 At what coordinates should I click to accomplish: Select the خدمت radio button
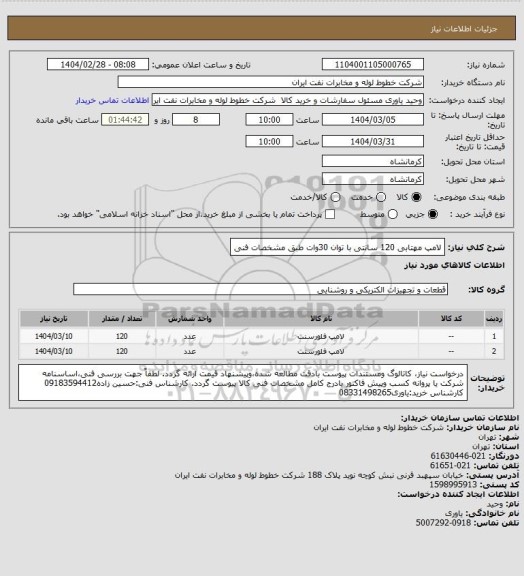(381, 197)
